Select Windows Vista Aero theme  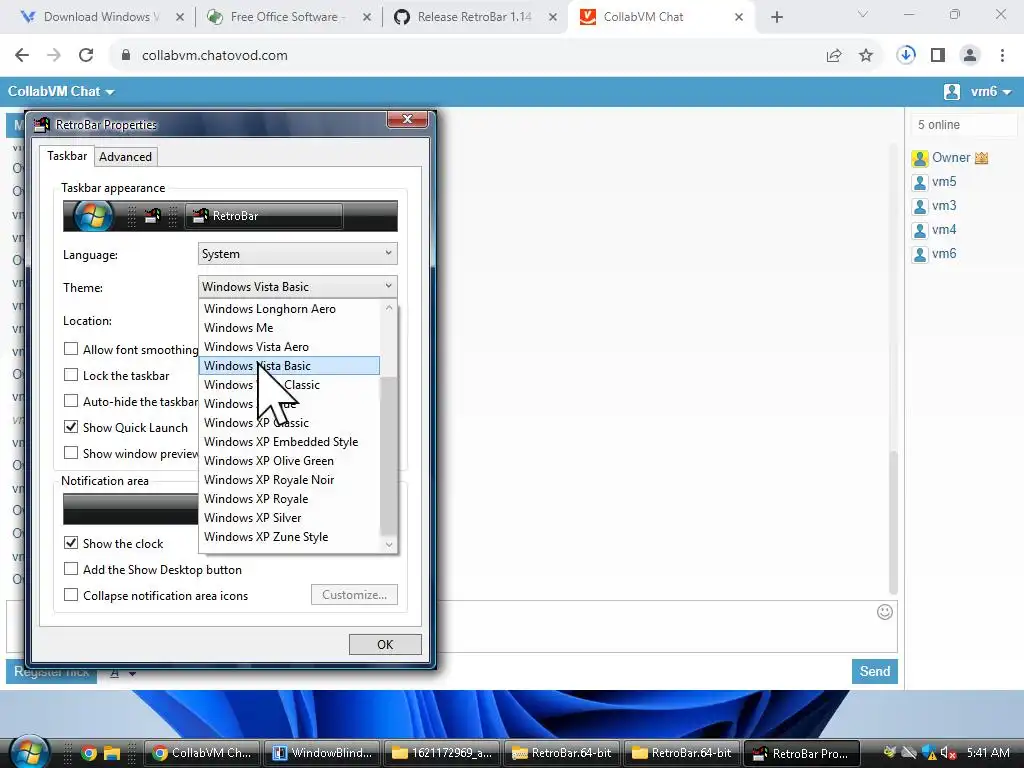pyautogui.click(x=289, y=347)
